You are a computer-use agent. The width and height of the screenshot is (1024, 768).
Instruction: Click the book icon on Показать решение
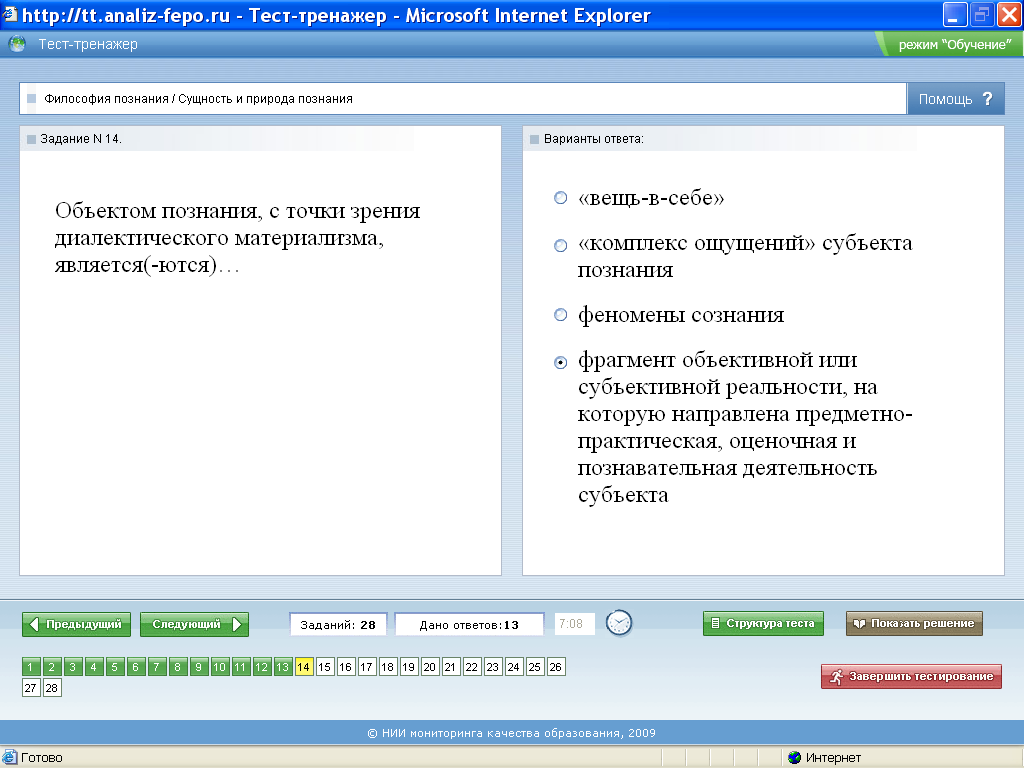pyautogui.click(x=859, y=624)
